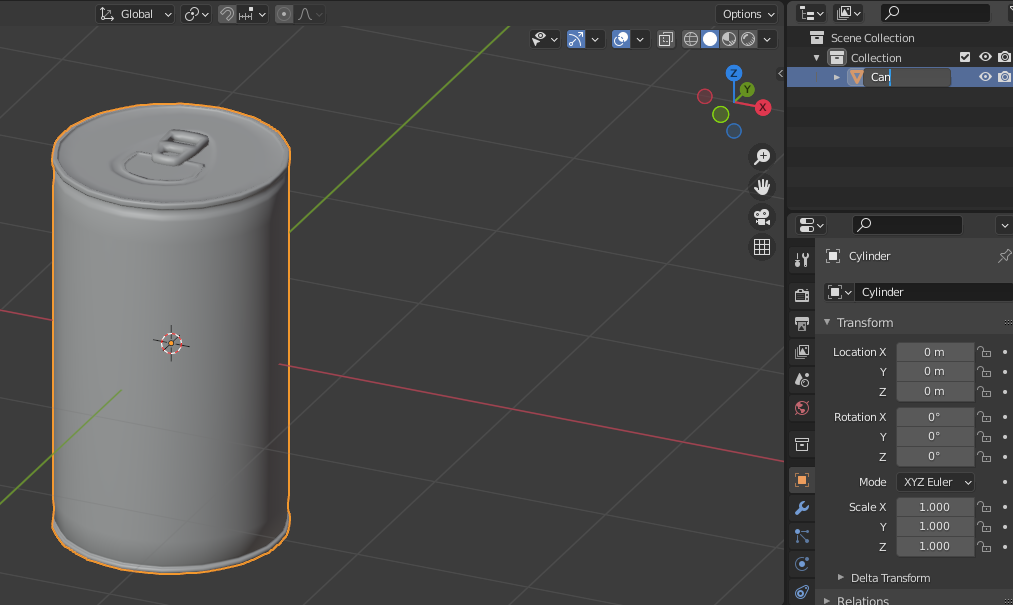Toggle X-ray mode in viewport header

tap(664, 39)
